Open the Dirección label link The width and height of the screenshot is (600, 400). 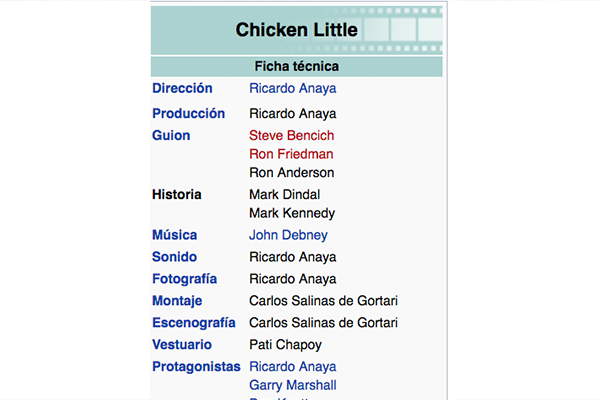[182, 88]
